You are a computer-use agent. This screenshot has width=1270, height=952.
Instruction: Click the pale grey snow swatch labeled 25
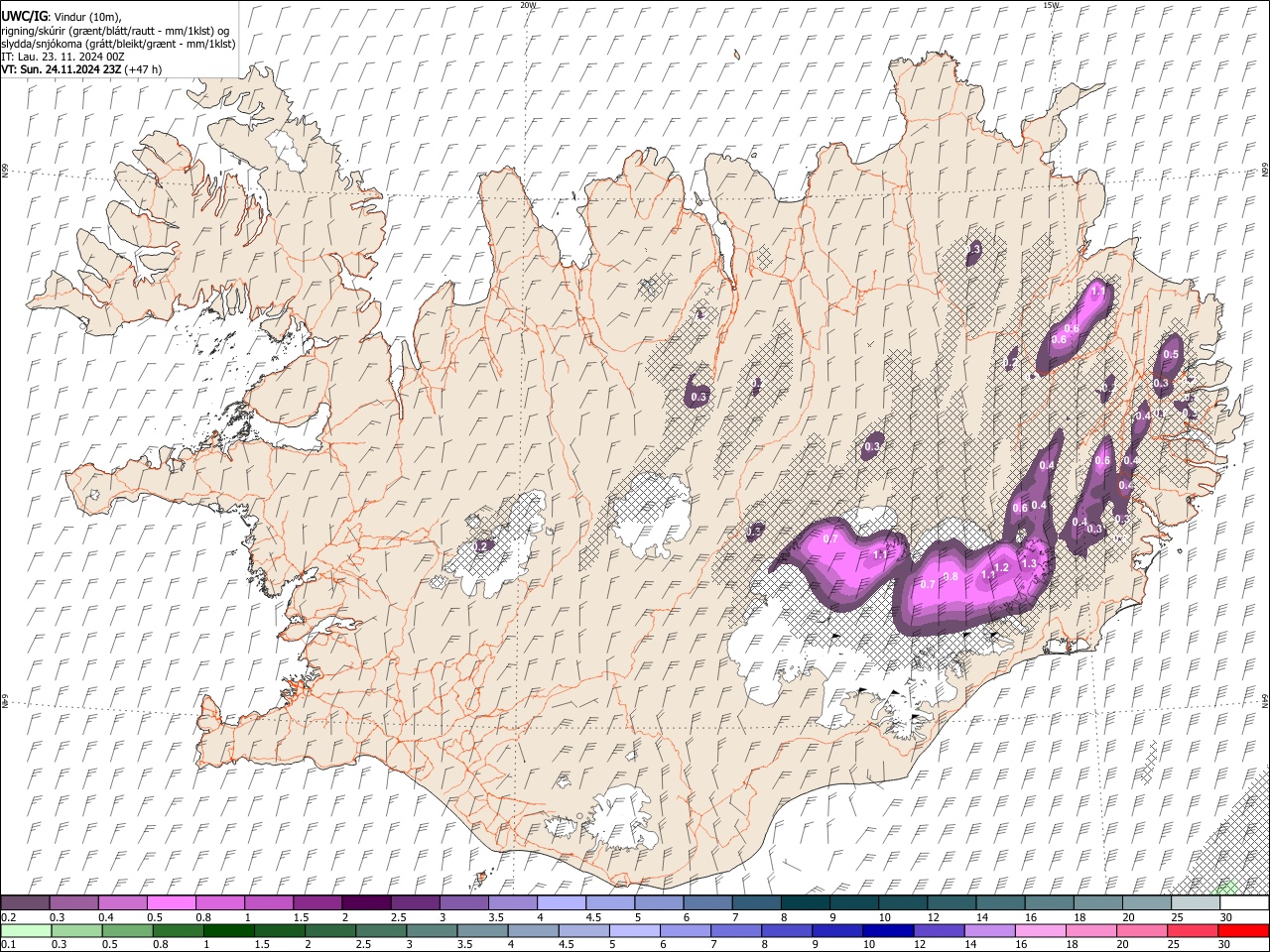pyautogui.click(x=1195, y=902)
